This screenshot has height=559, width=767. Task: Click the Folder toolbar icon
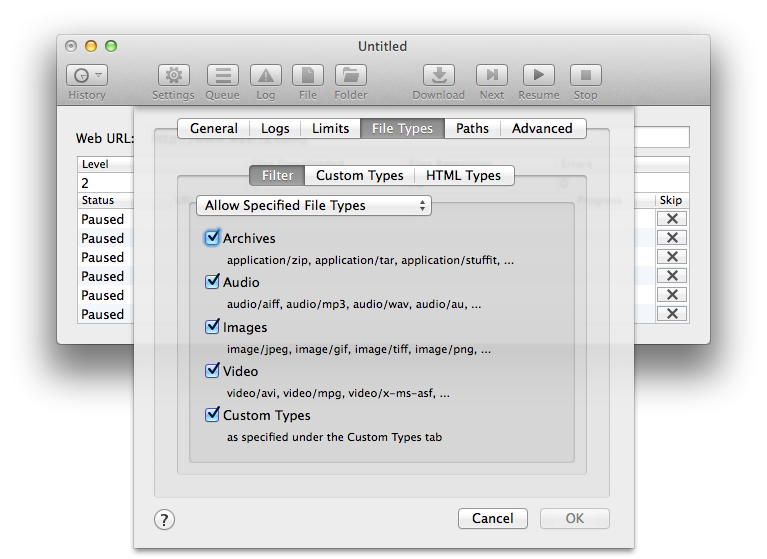[x=351, y=75]
